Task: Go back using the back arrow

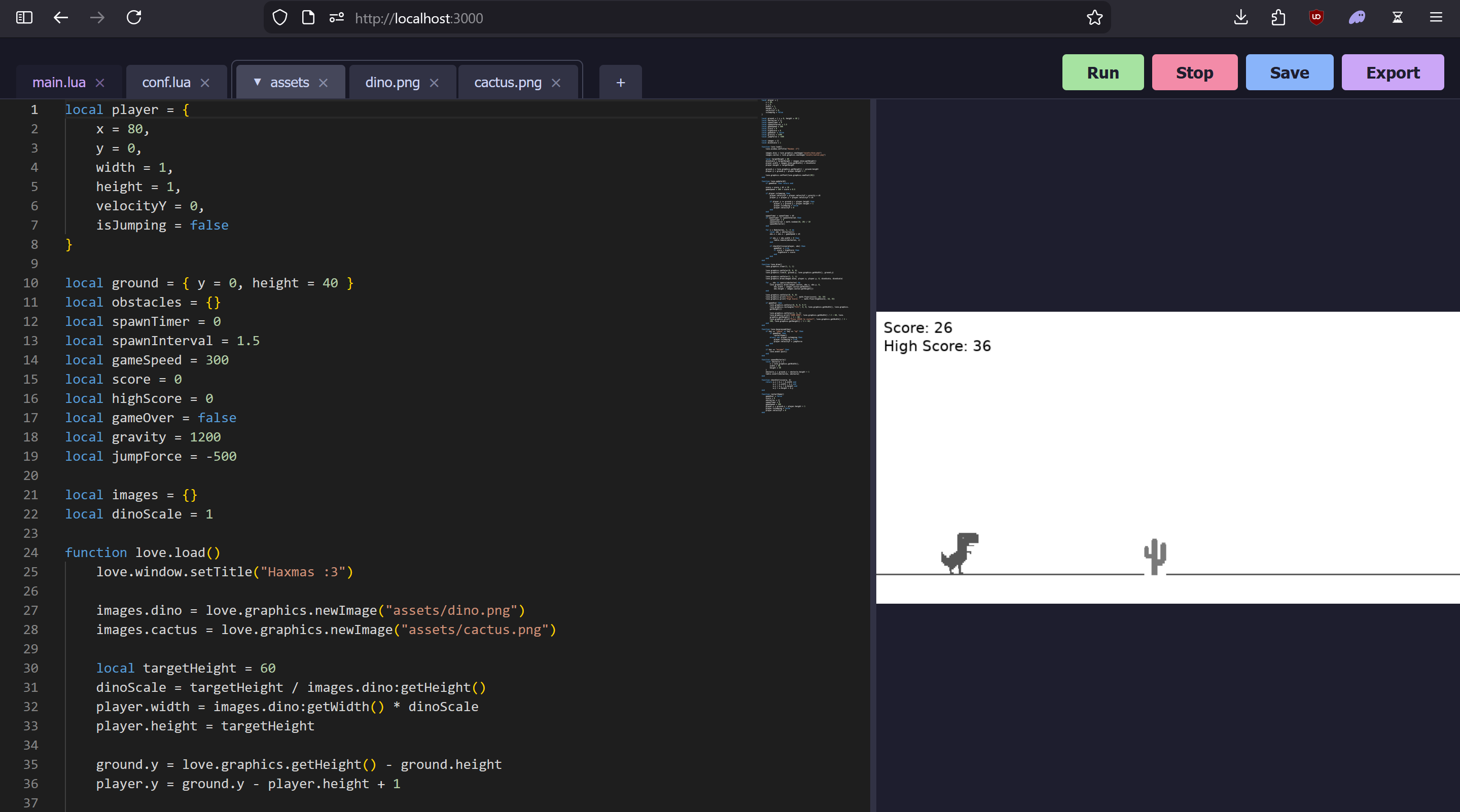Action: pos(61,18)
